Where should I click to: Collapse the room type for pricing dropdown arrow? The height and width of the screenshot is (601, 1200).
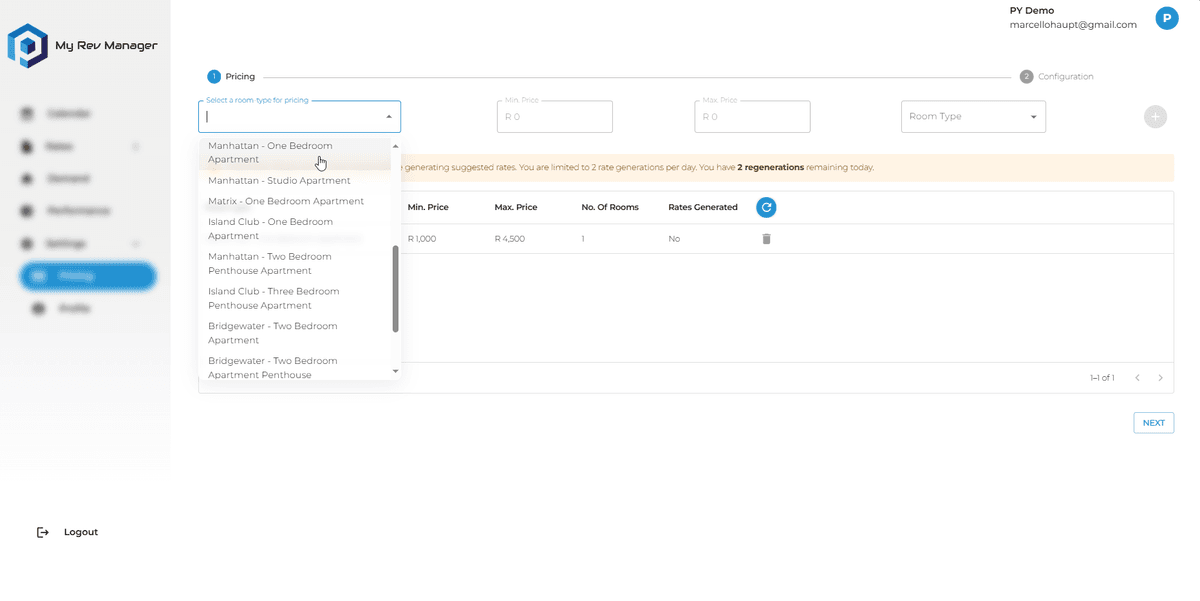[389, 117]
